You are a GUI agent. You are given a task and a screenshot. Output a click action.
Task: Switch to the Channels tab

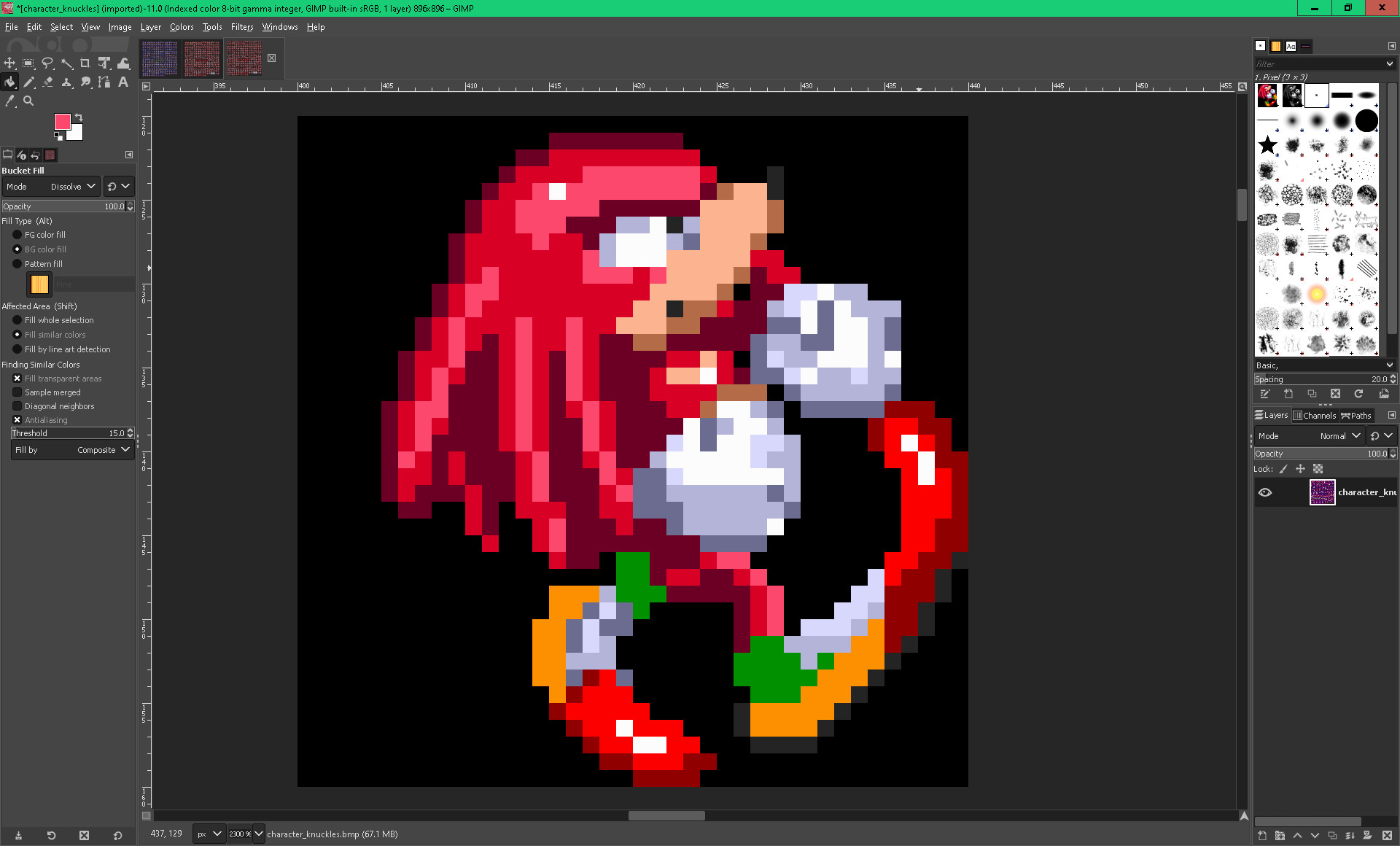pos(1315,415)
